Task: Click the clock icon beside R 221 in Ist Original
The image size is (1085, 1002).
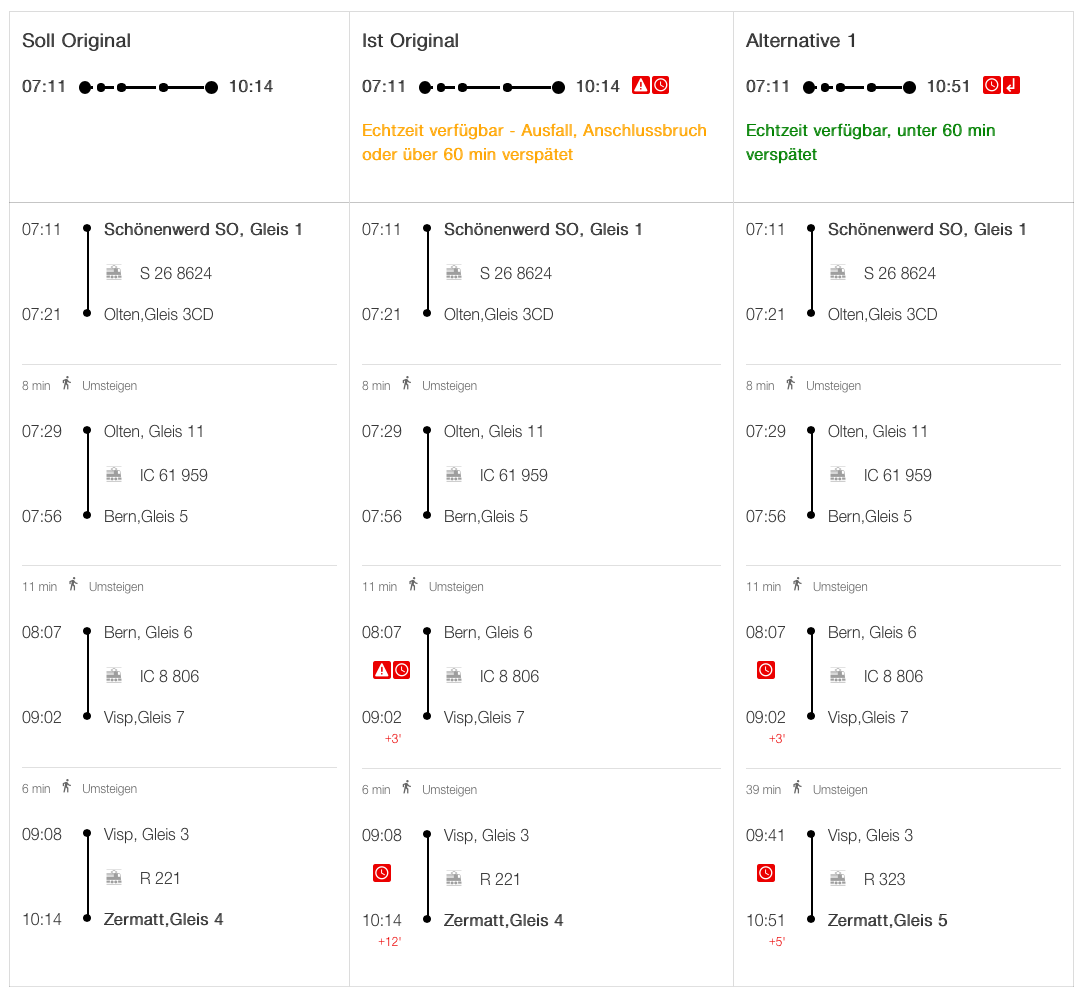Action: [x=382, y=873]
